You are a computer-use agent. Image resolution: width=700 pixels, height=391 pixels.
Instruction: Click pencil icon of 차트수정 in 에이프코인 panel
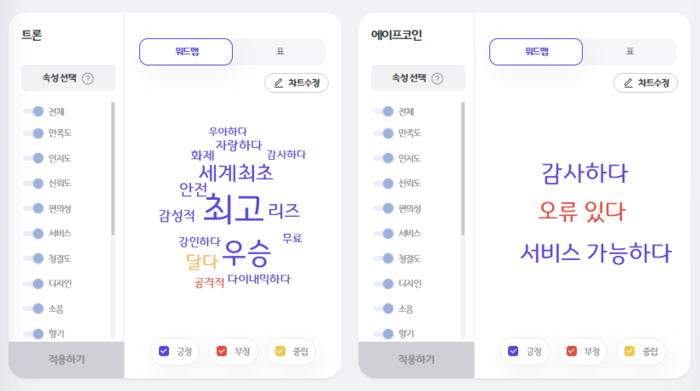coord(628,83)
